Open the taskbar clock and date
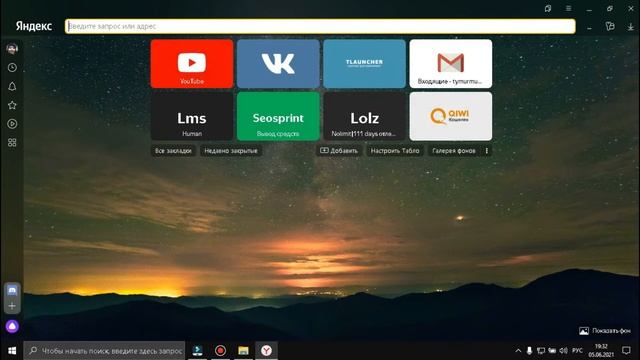The height and width of the screenshot is (360, 640). (x=601, y=351)
